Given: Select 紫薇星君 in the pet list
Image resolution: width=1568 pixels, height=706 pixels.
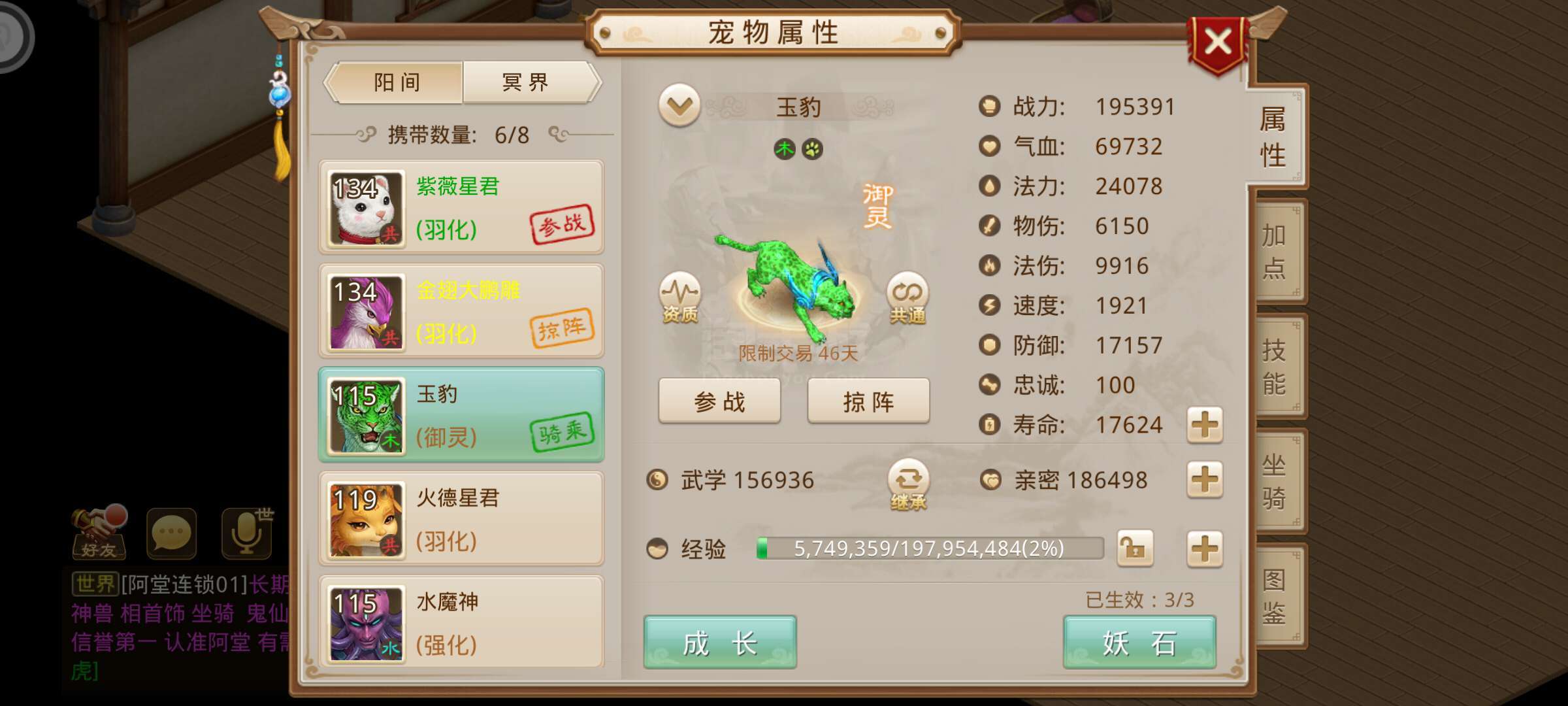Looking at the screenshot, I should [461, 207].
